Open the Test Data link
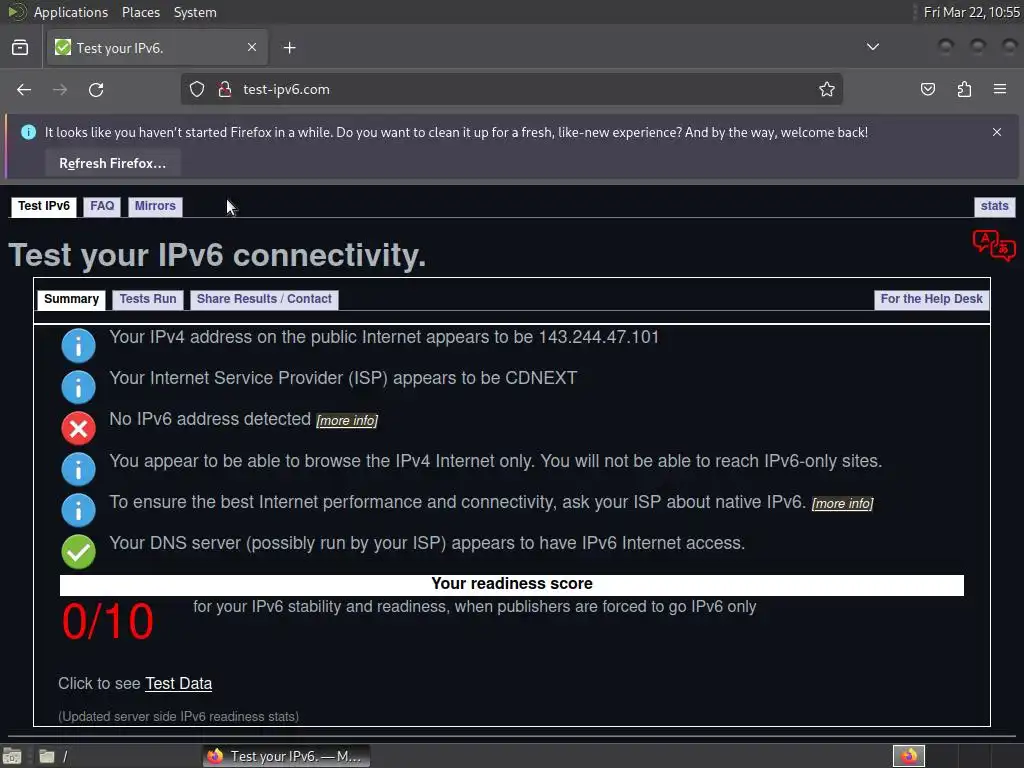The image size is (1024, 768). tap(178, 684)
